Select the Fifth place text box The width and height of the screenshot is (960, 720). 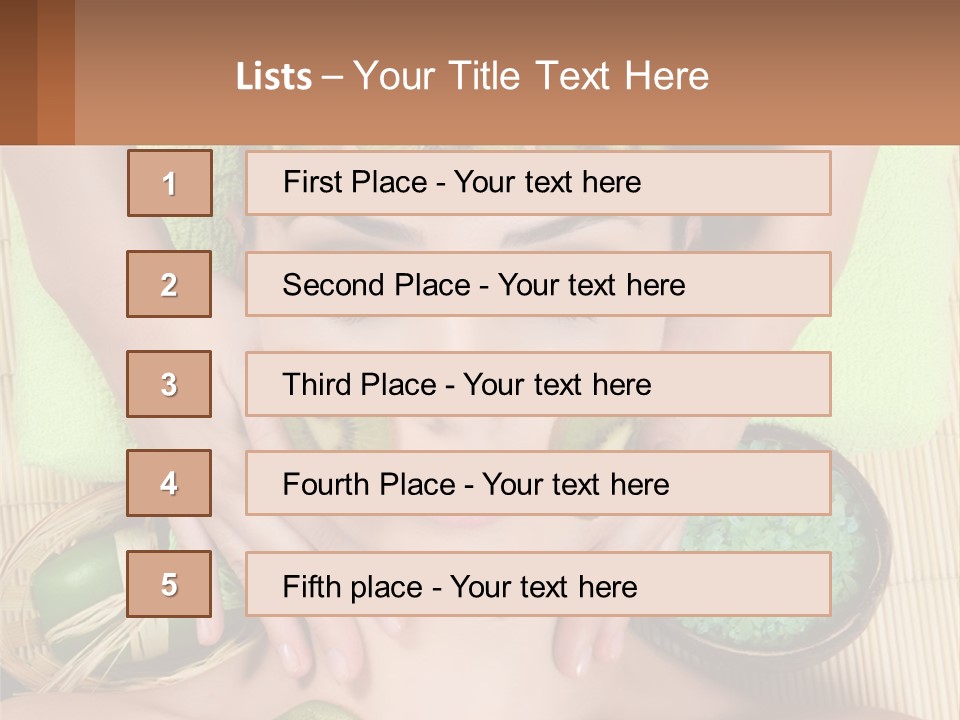coord(538,584)
